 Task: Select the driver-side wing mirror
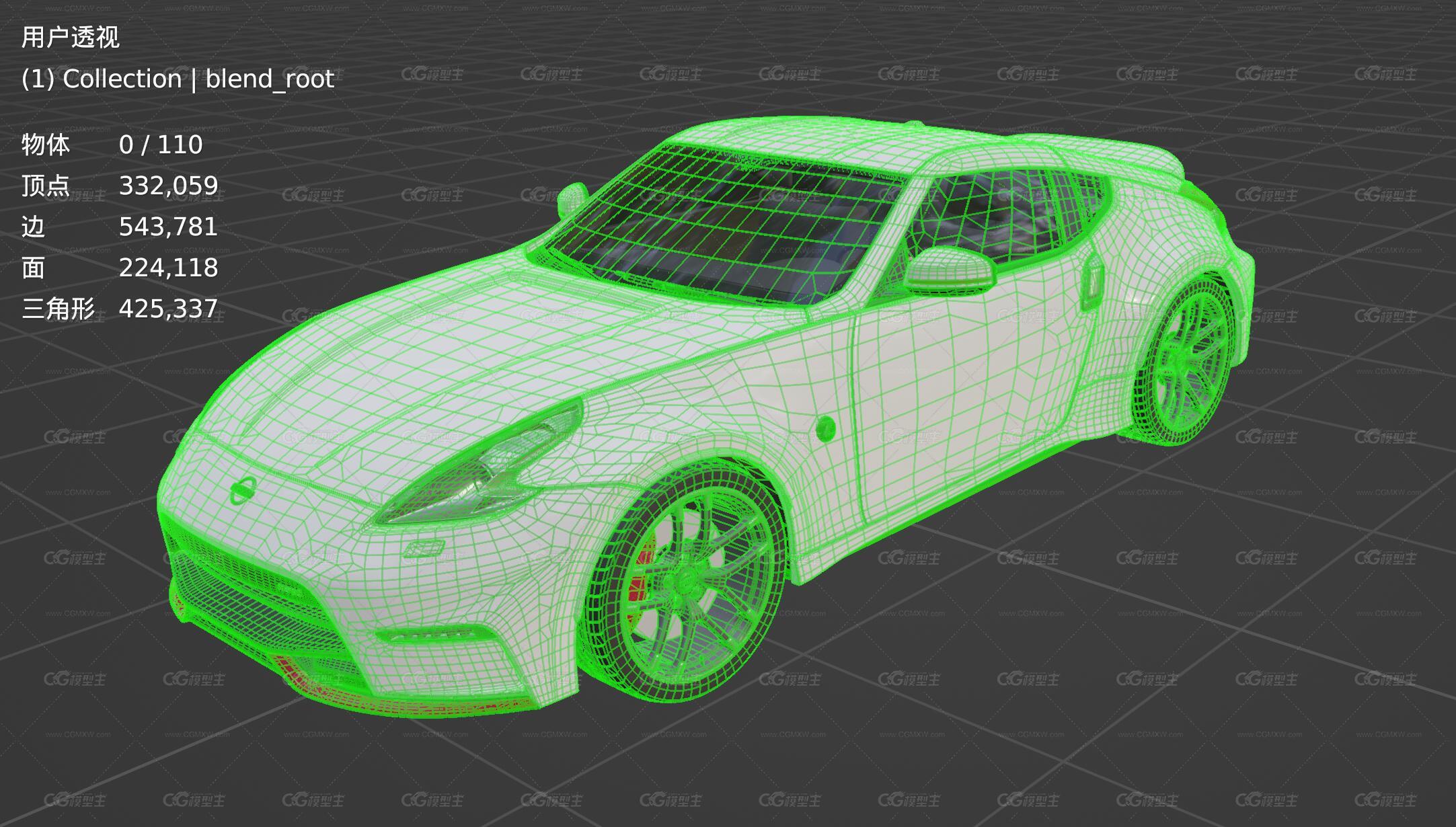point(950,270)
